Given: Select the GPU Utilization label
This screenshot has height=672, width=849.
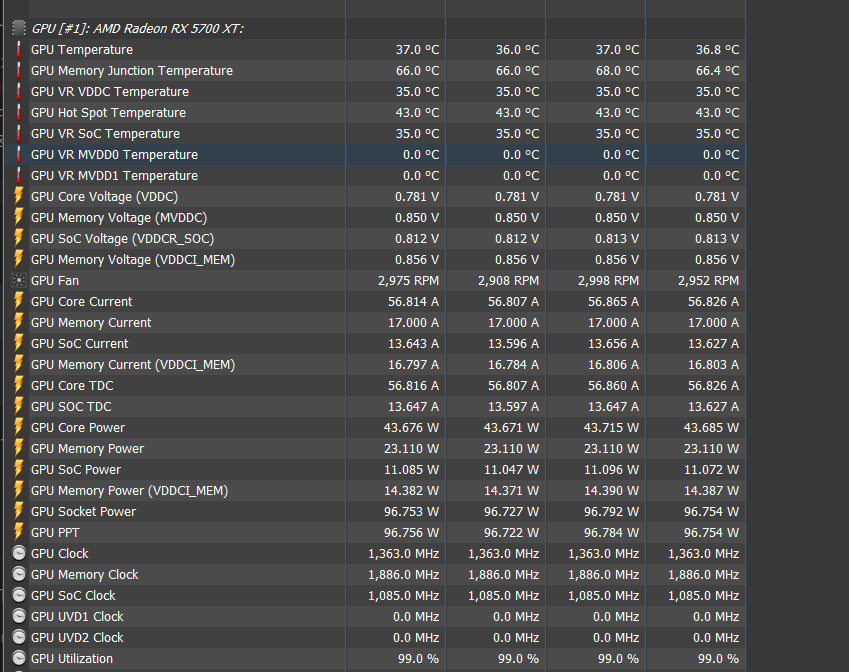Looking at the screenshot, I should pos(72,659).
